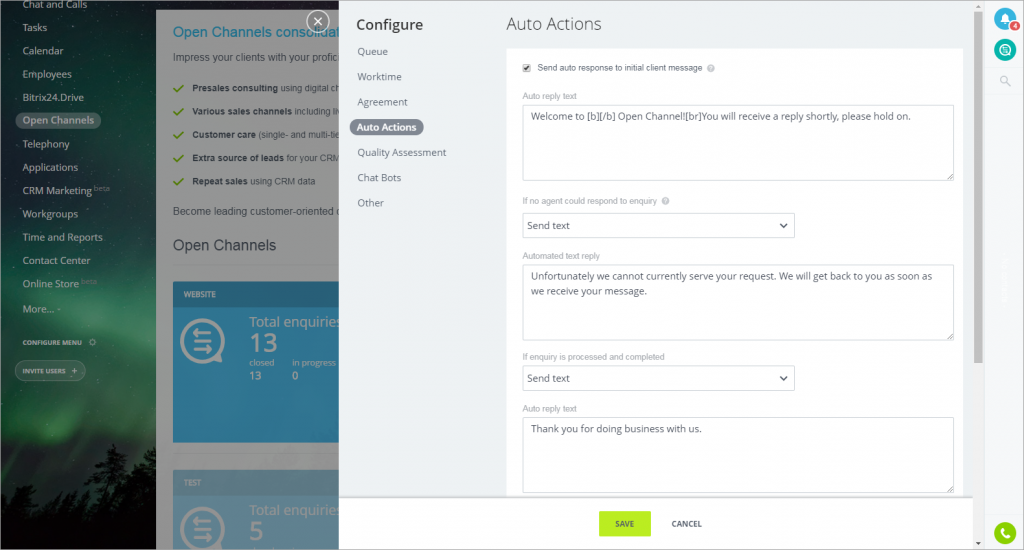This screenshot has width=1024, height=550.
Task: Click the scrollbar up arrow
Action: coord(978,6)
